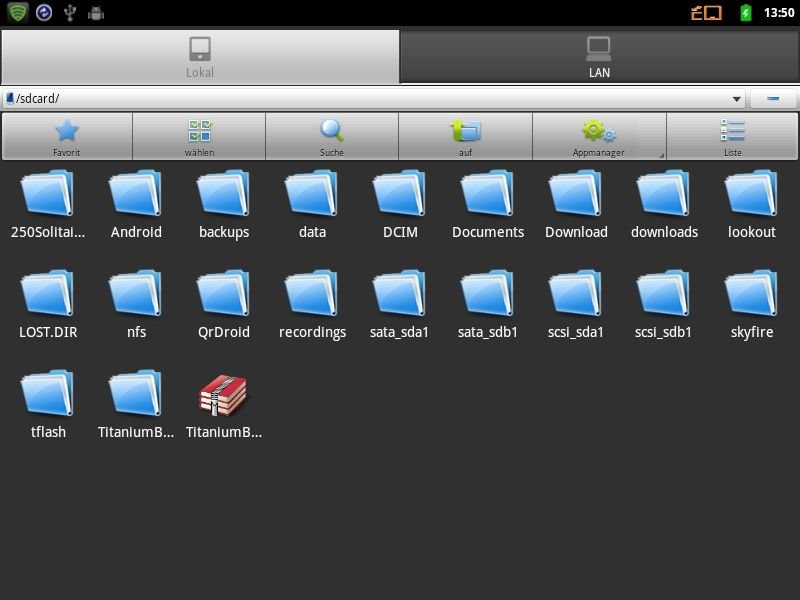This screenshot has height=600, width=800.
Task: Click the /sdcard/ path field
Action: (373, 98)
